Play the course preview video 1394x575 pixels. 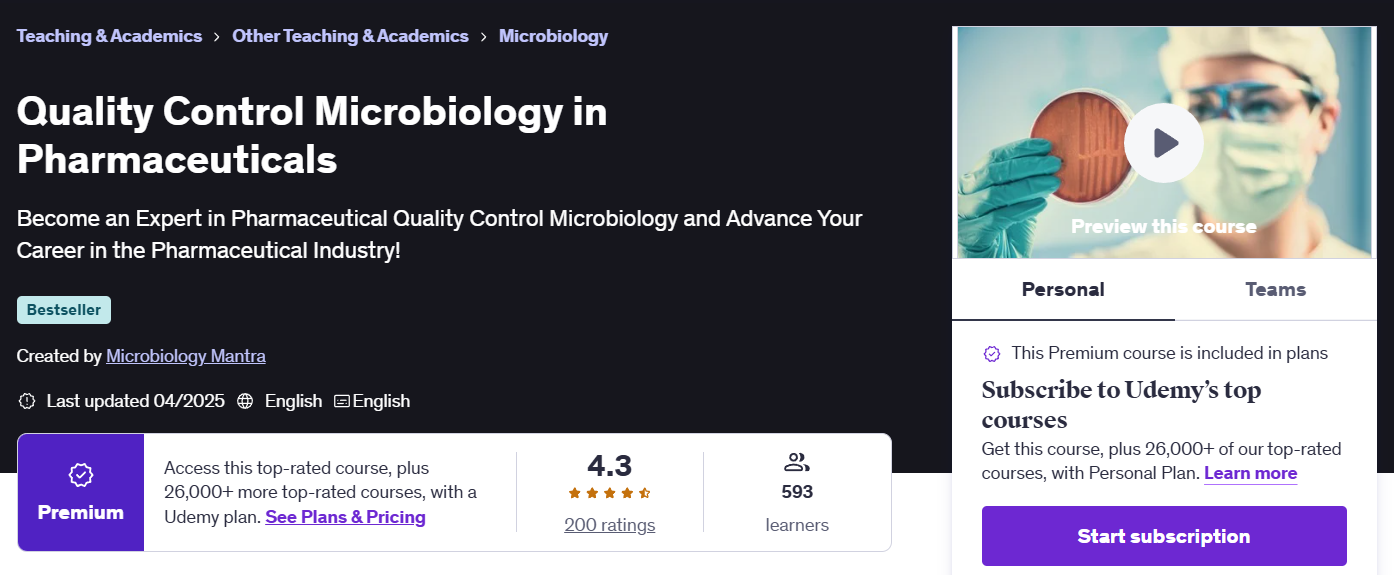pyautogui.click(x=1163, y=143)
